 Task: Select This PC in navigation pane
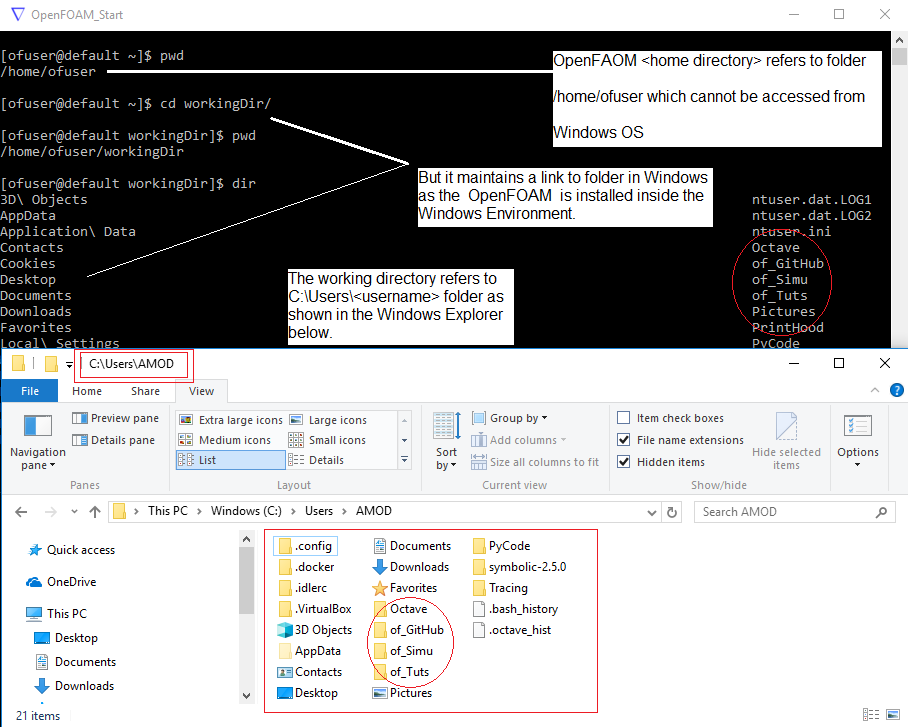pyautogui.click(x=57, y=613)
